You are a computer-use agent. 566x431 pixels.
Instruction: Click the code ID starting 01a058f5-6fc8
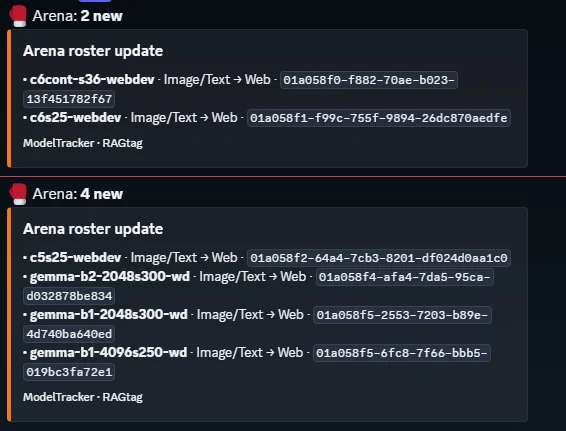click(x=402, y=353)
